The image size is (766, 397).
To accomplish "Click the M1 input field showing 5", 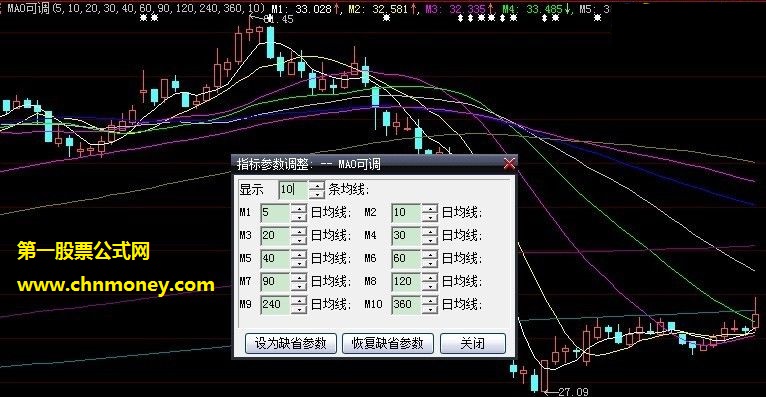I will [276, 213].
